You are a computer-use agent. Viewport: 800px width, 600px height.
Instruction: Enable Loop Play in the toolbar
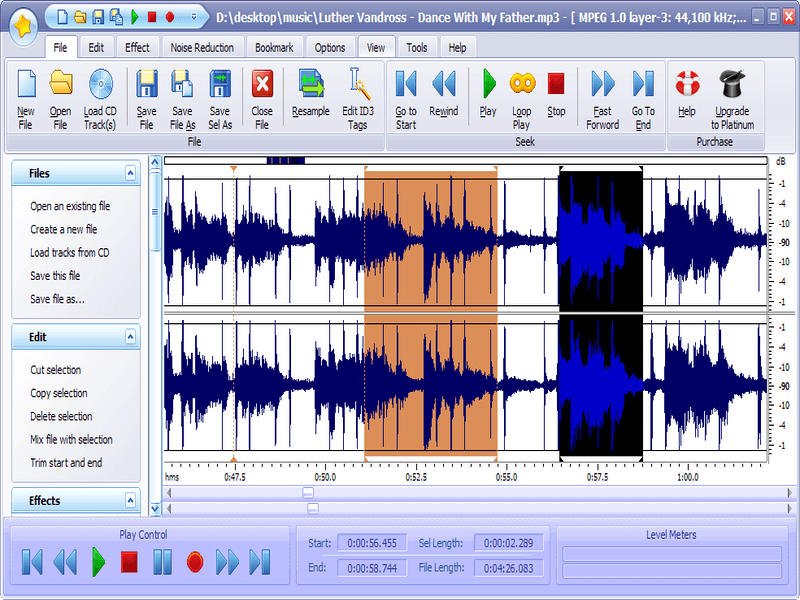click(521, 95)
